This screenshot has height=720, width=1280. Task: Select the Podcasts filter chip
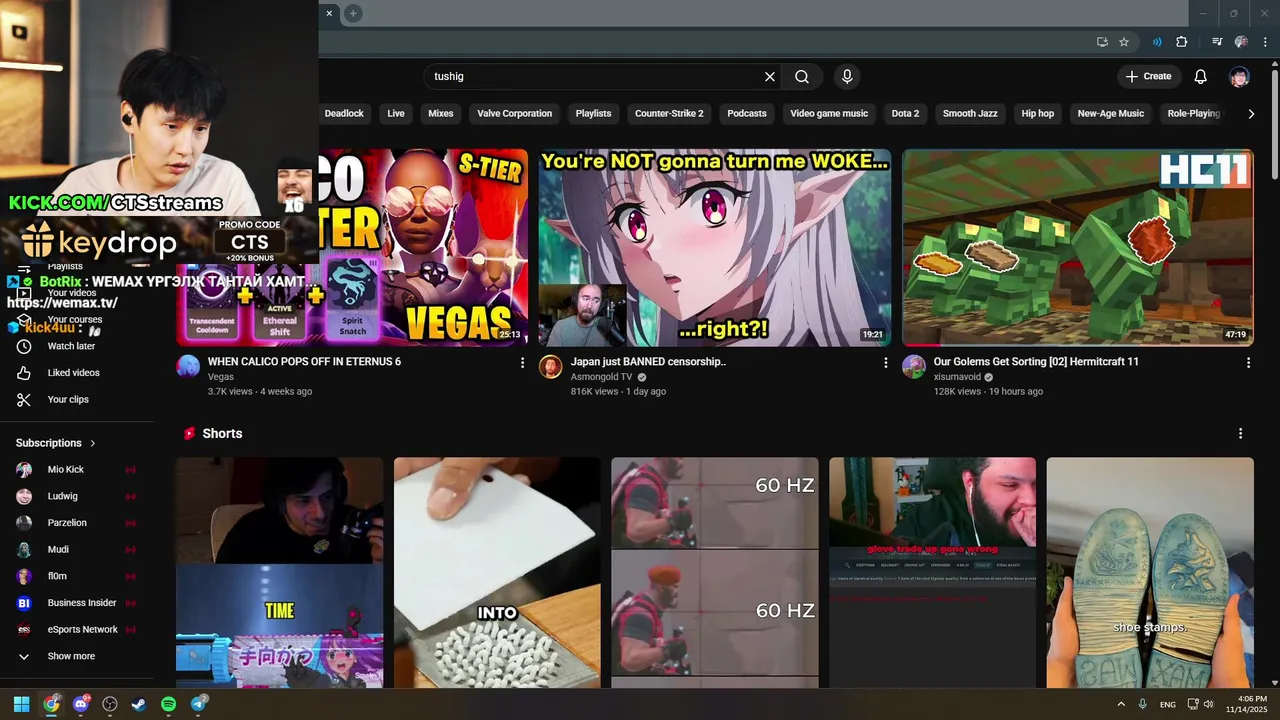click(x=747, y=114)
